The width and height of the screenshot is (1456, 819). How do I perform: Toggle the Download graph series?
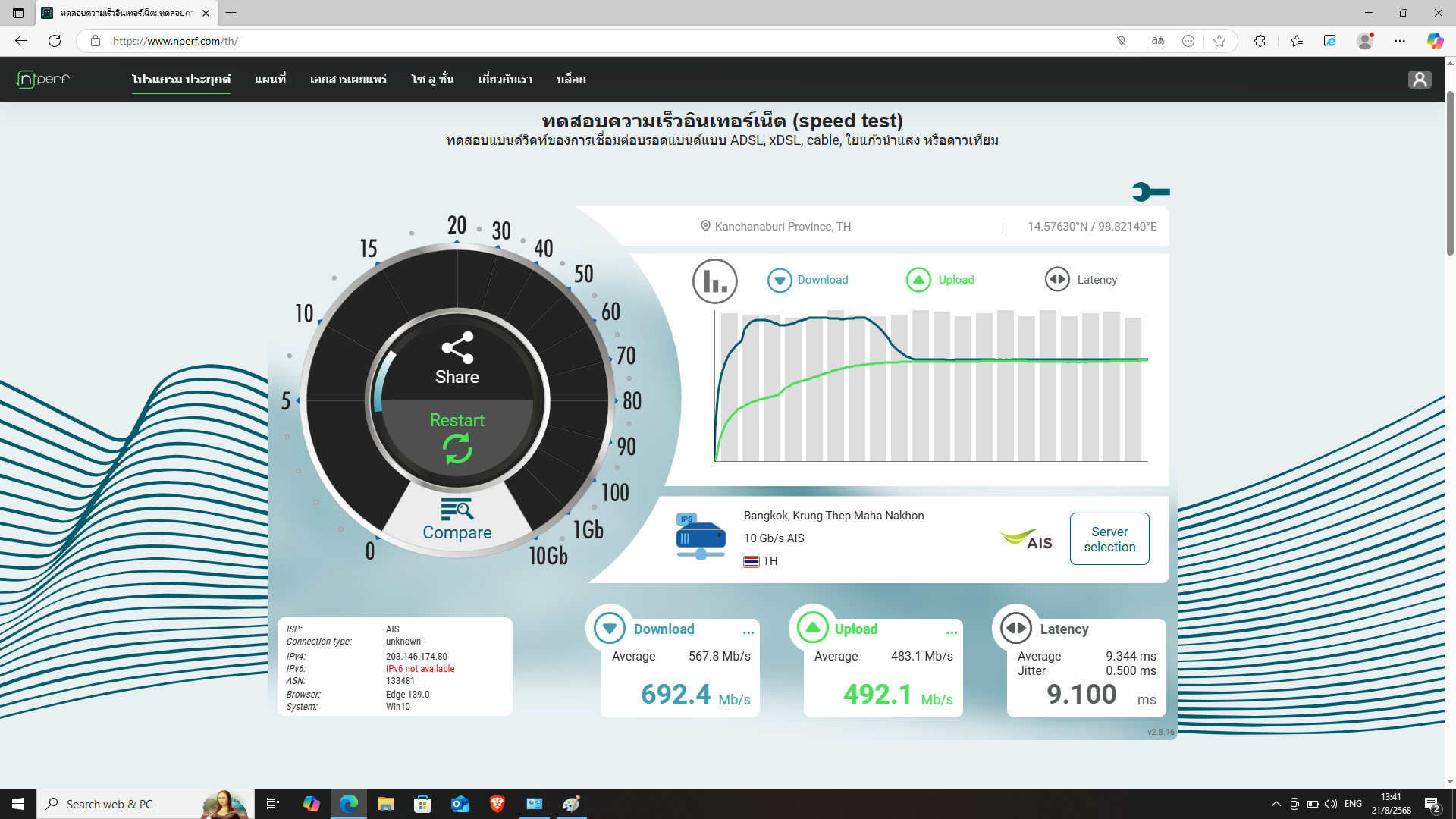tap(808, 280)
